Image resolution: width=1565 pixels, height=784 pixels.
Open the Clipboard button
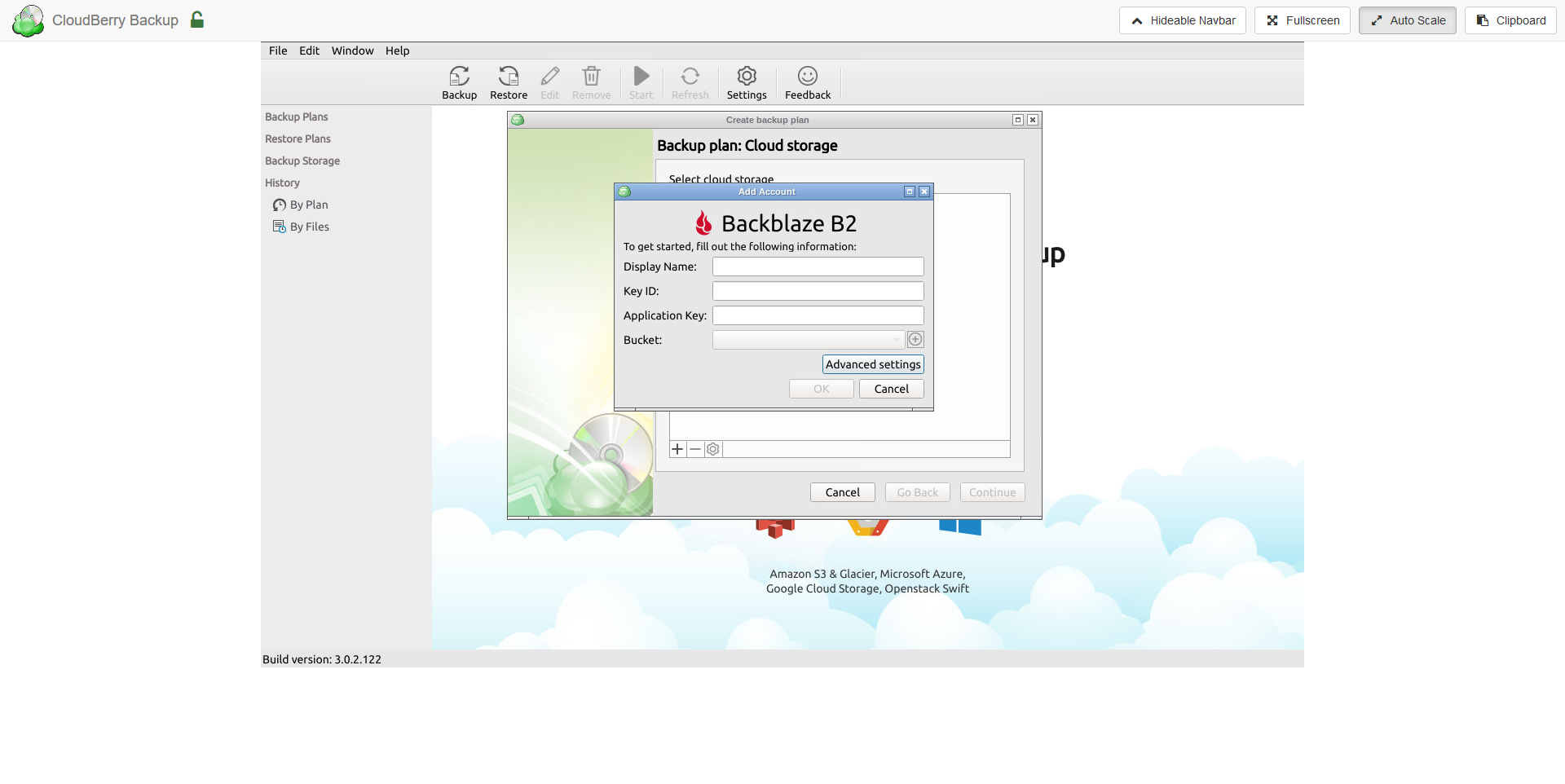point(1510,20)
